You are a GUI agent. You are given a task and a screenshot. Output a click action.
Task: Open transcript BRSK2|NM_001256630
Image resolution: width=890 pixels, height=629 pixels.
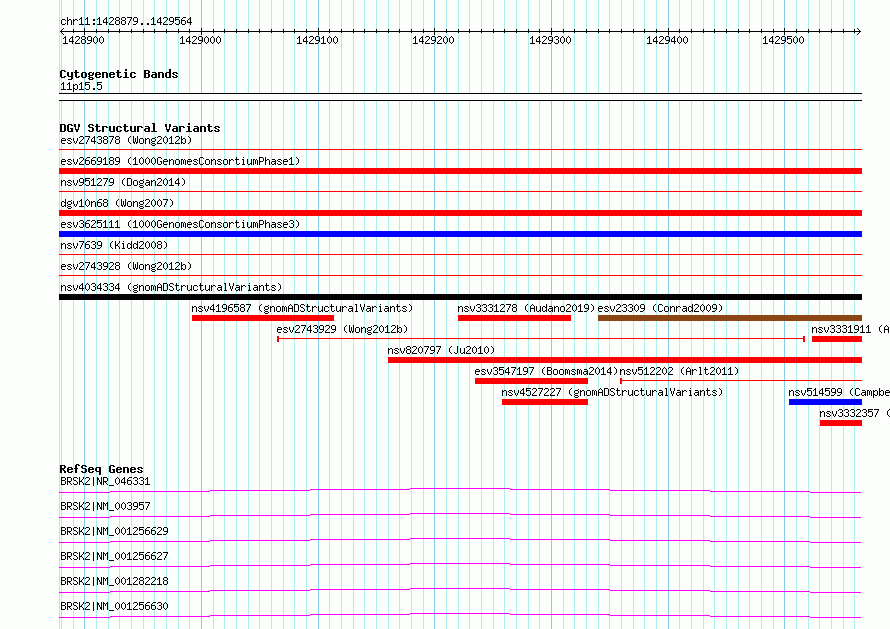click(114, 606)
